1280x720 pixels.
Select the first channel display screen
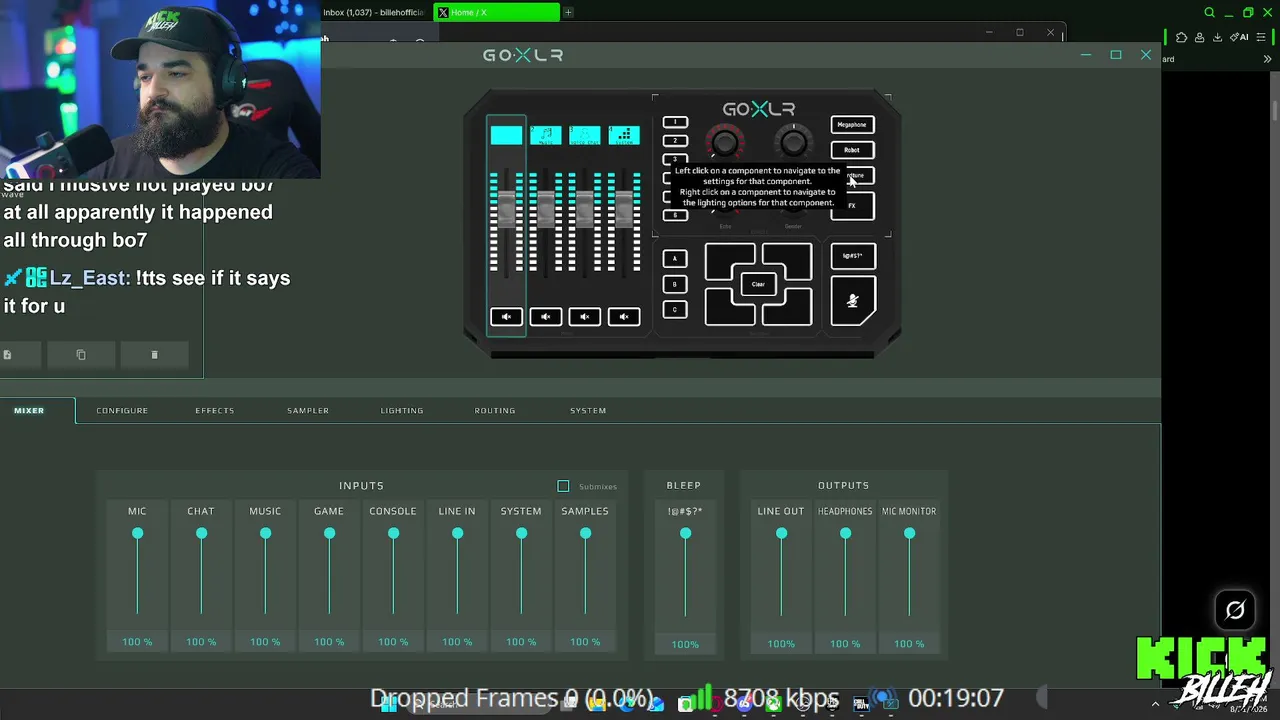pos(506,135)
